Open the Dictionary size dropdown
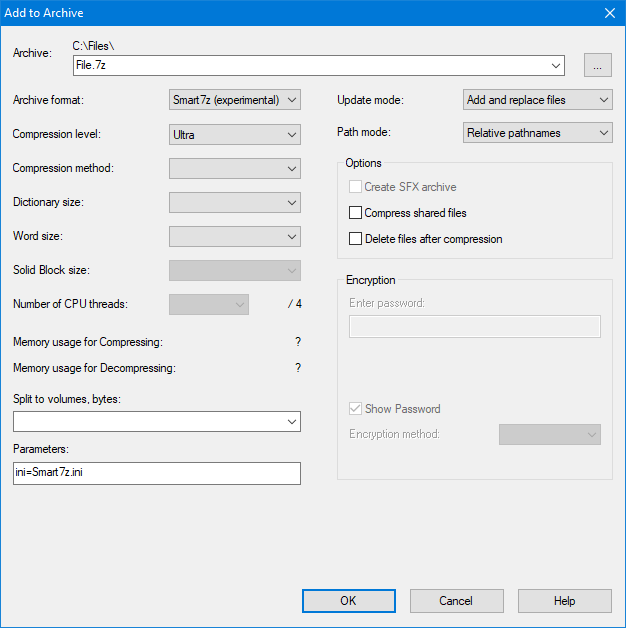Viewport: 626px width, 628px height. click(x=235, y=202)
